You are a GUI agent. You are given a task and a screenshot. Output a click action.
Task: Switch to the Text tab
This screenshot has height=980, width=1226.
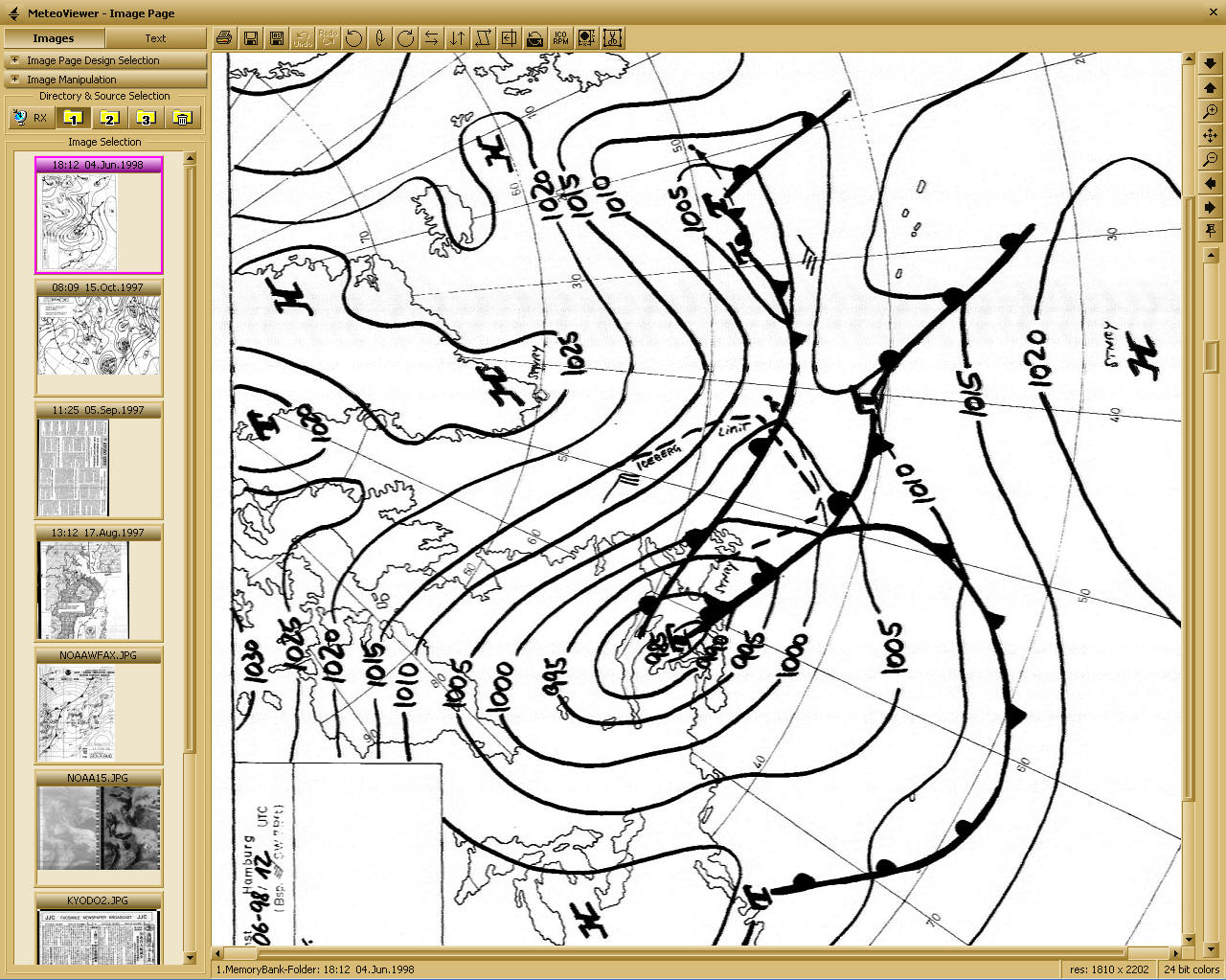coord(155,38)
